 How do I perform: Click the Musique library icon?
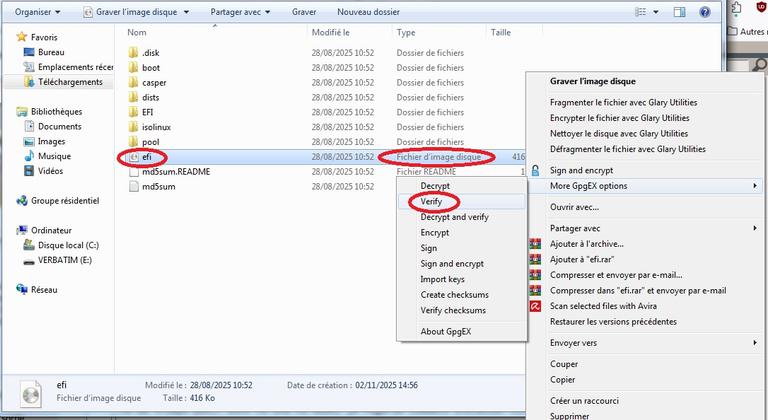(x=29, y=157)
